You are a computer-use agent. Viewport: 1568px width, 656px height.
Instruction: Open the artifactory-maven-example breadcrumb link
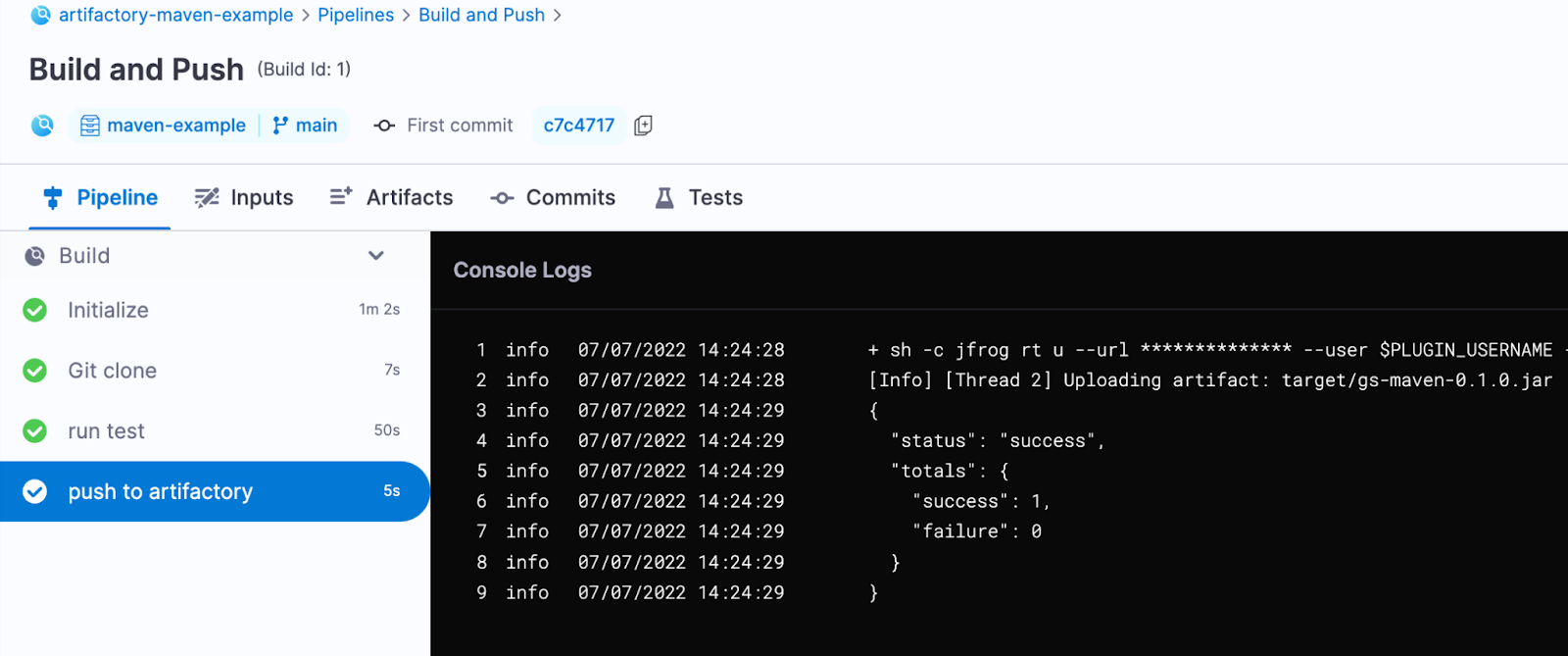coord(175,16)
